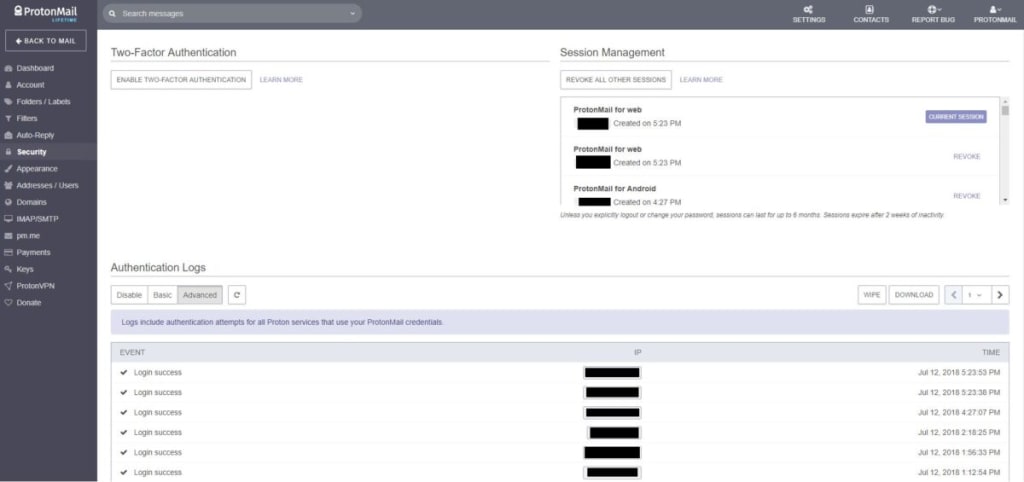Revoke the ProtonMail for Android session
The image size is (1024, 482).
pos(967,196)
